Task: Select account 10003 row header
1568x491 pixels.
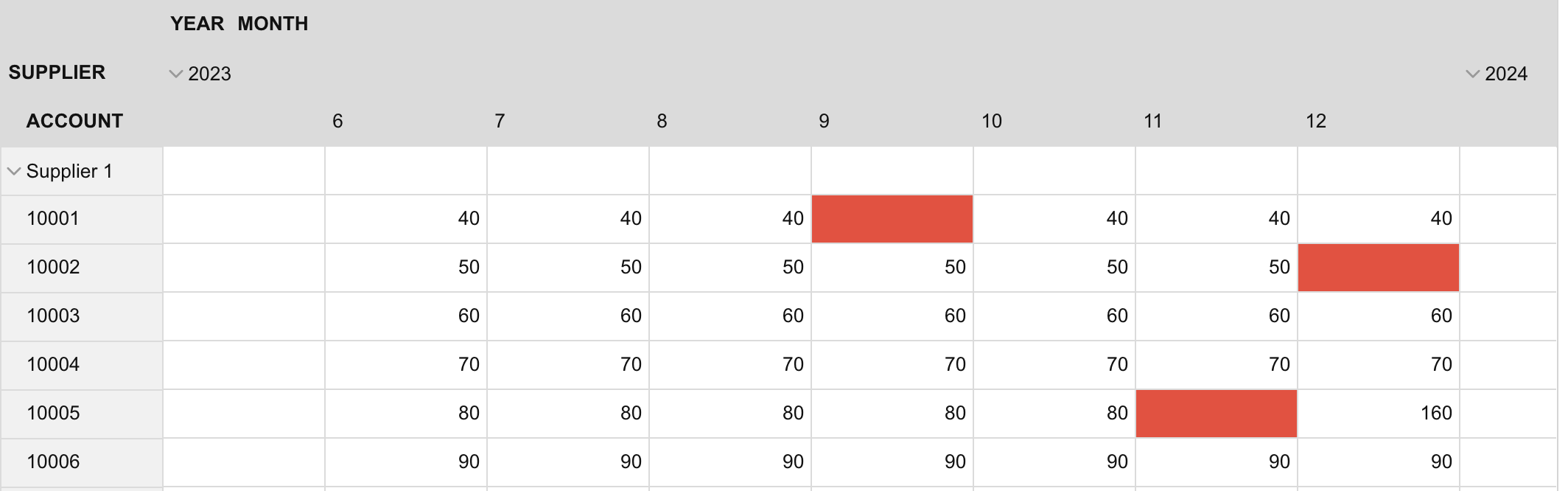Action: coord(53,316)
